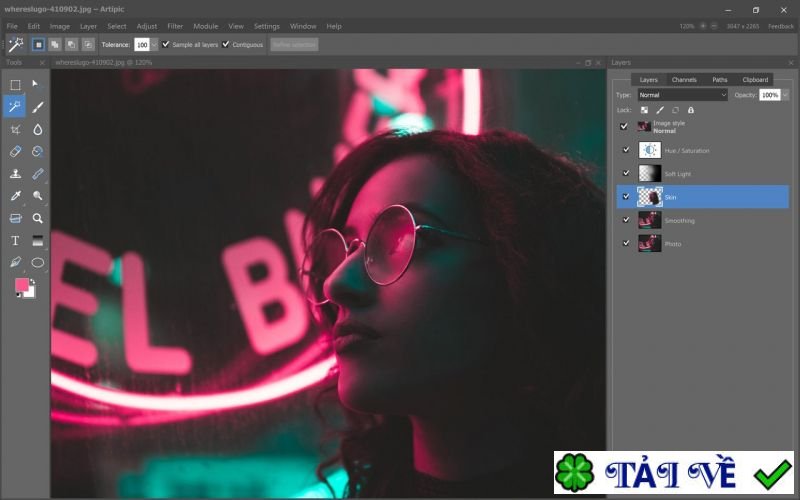
Task: Click the Refine selection button
Action: 294,45
